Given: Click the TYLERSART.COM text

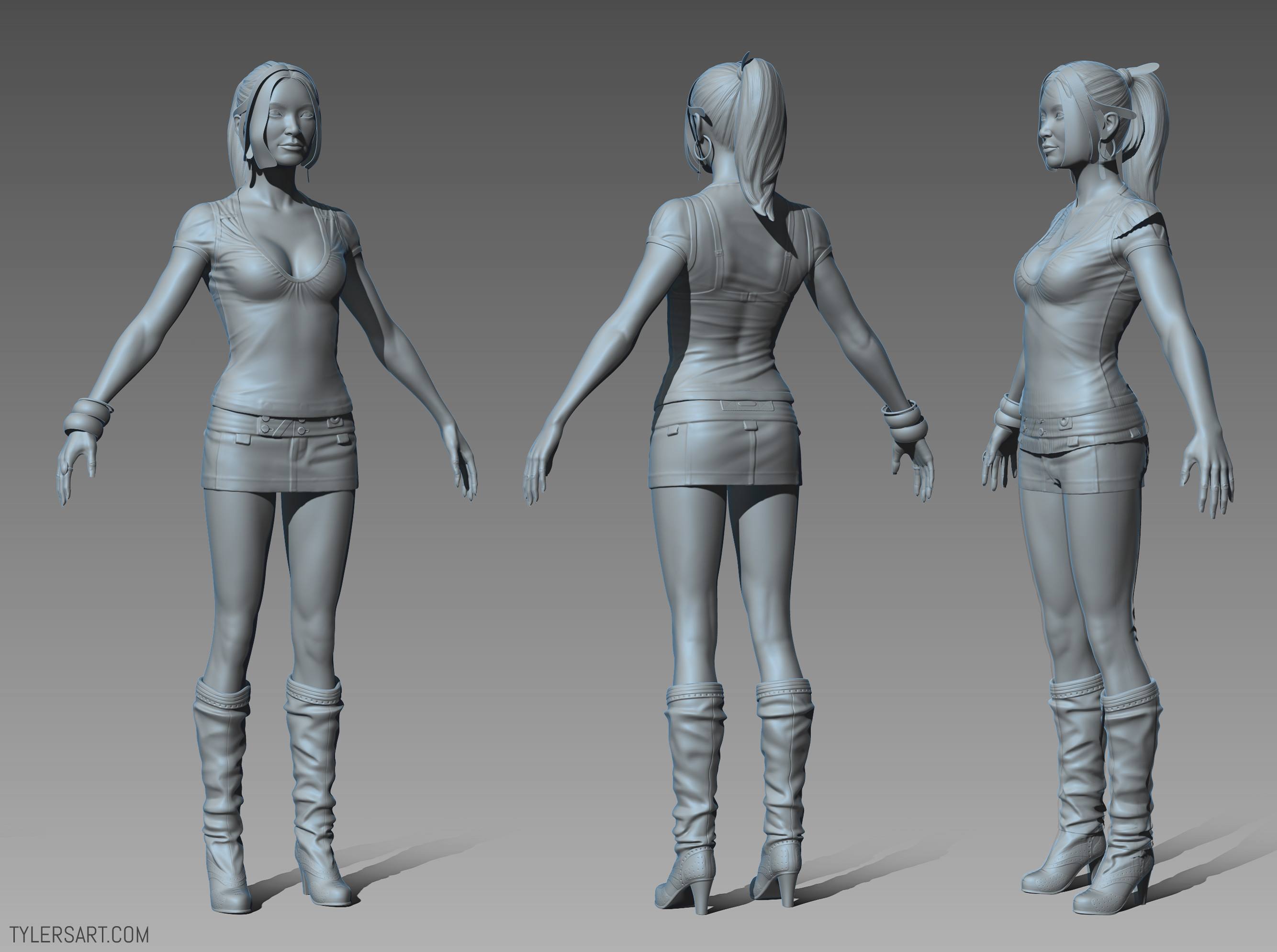Looking at the screenshot, I should (79, 935).
